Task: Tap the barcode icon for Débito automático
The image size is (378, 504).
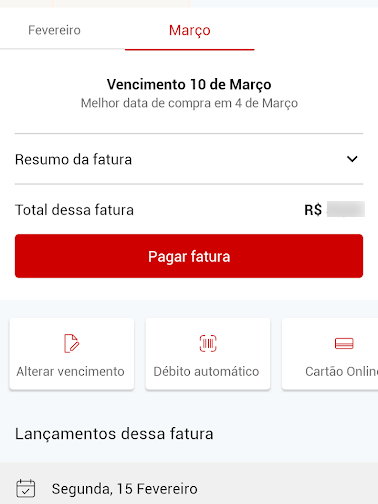Action: click(208, 343)
